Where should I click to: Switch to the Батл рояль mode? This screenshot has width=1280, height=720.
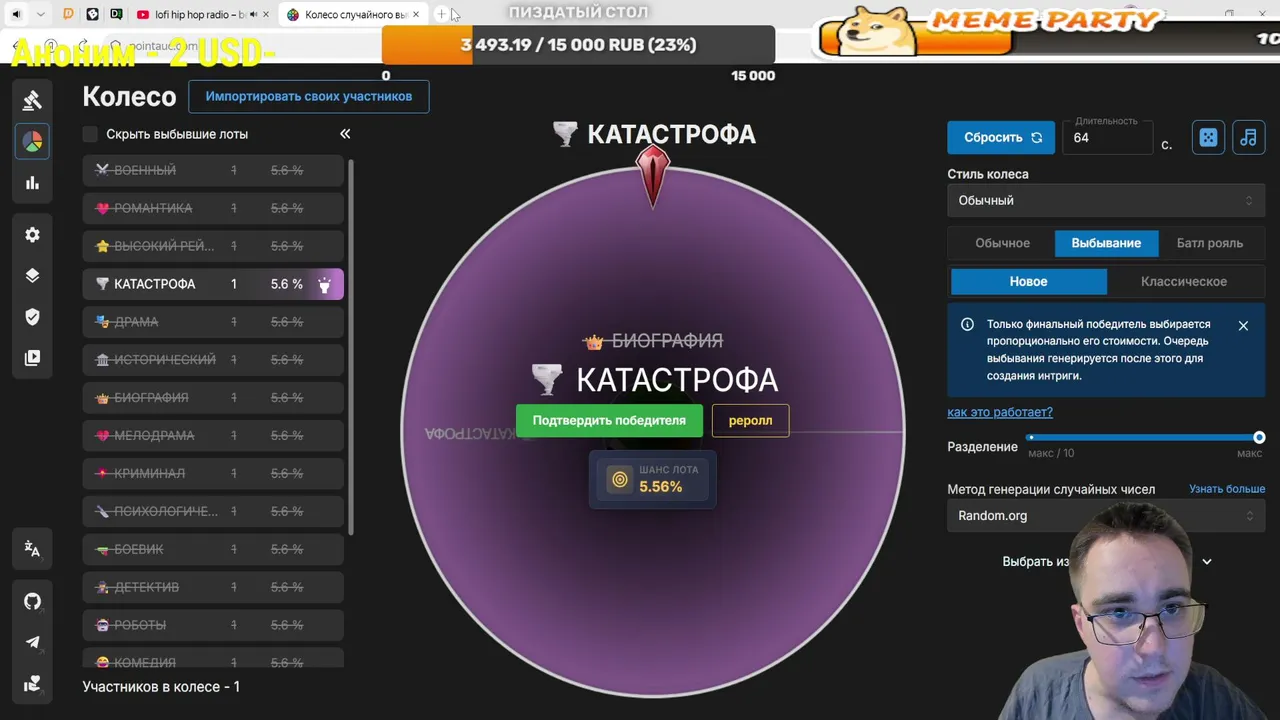(1210, 243)
